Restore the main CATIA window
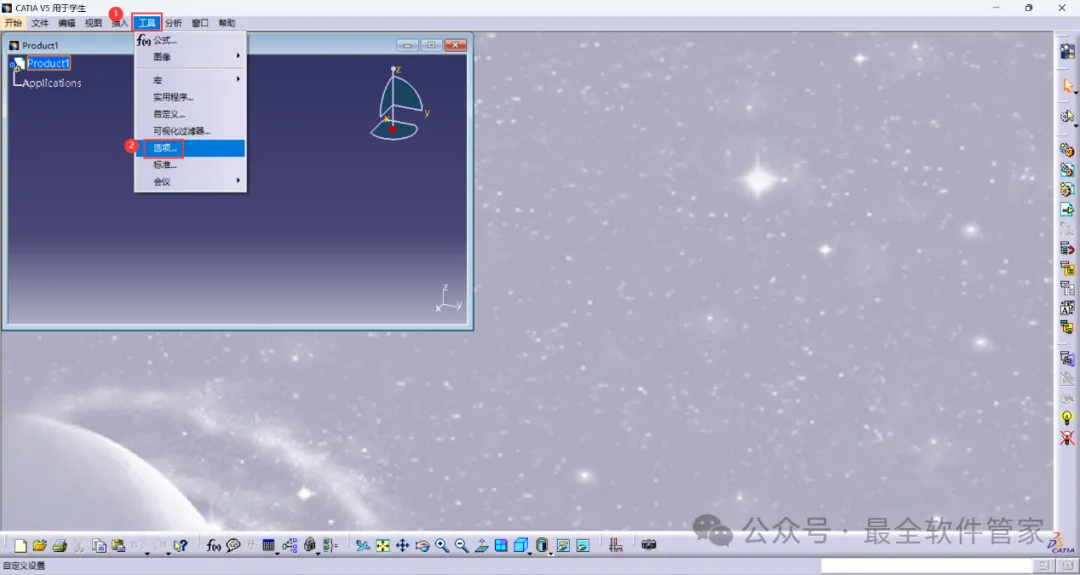 point(1028,8)
